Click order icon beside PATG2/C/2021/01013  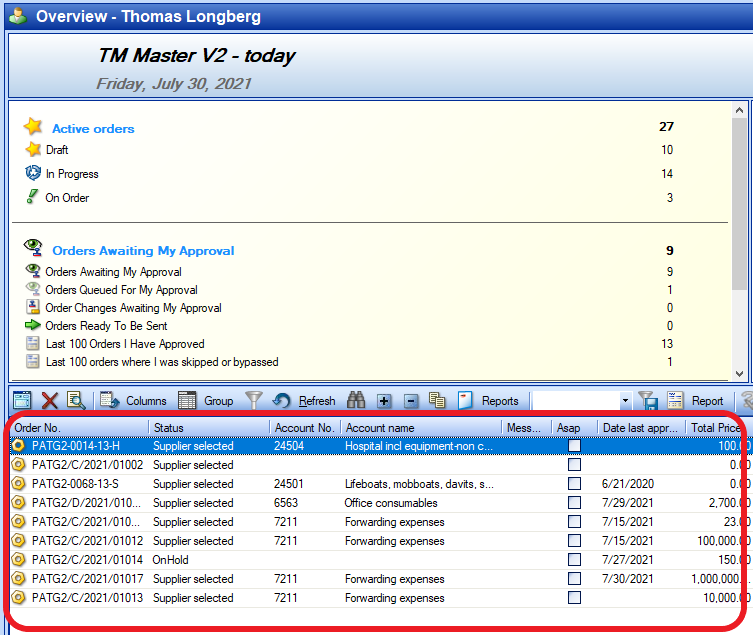pos(18,598)
